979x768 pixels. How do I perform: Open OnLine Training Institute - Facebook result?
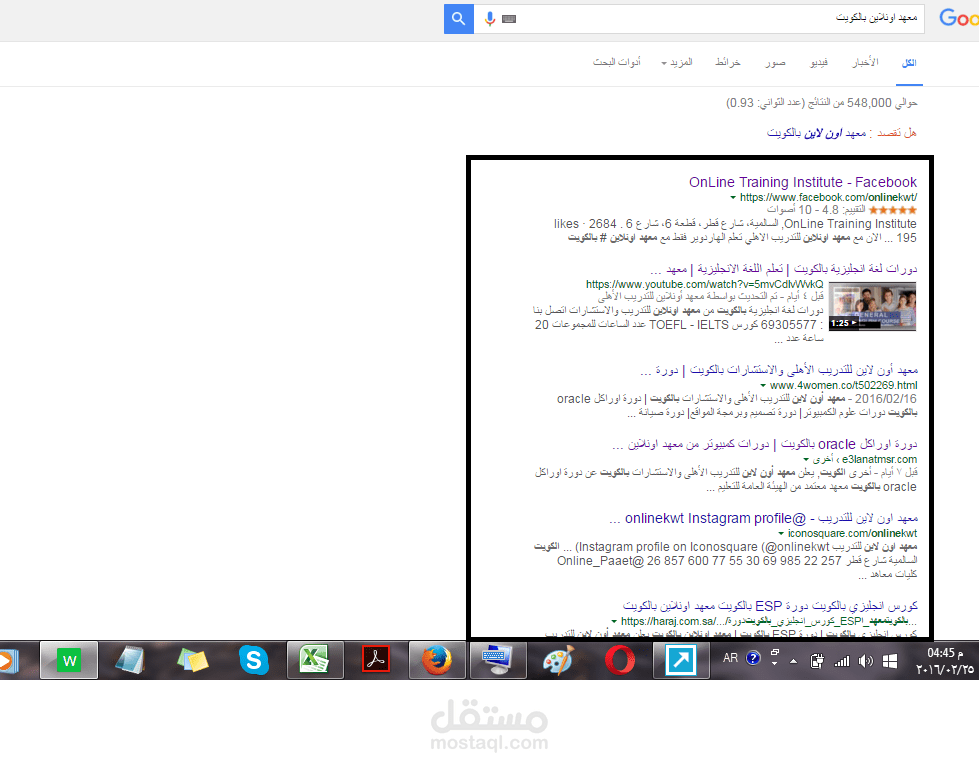803,182
